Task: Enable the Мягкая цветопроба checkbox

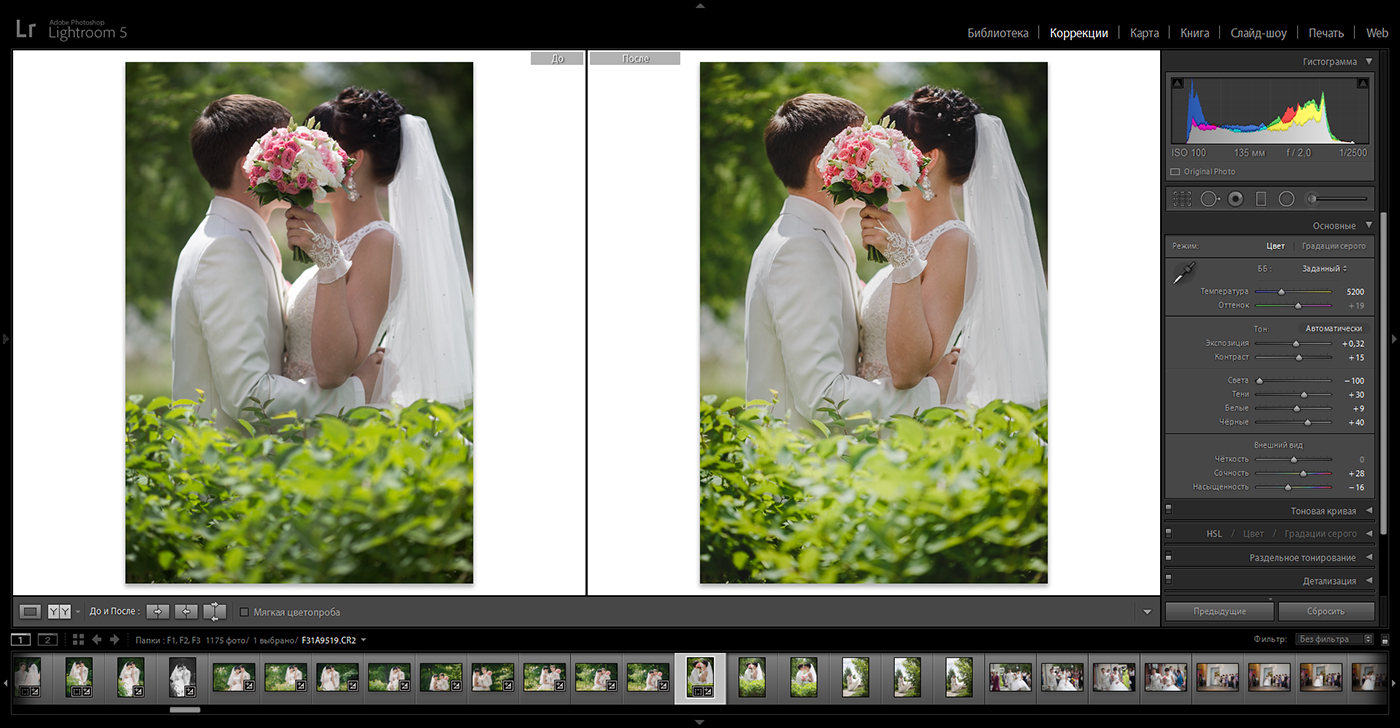Action: point(244,612)
